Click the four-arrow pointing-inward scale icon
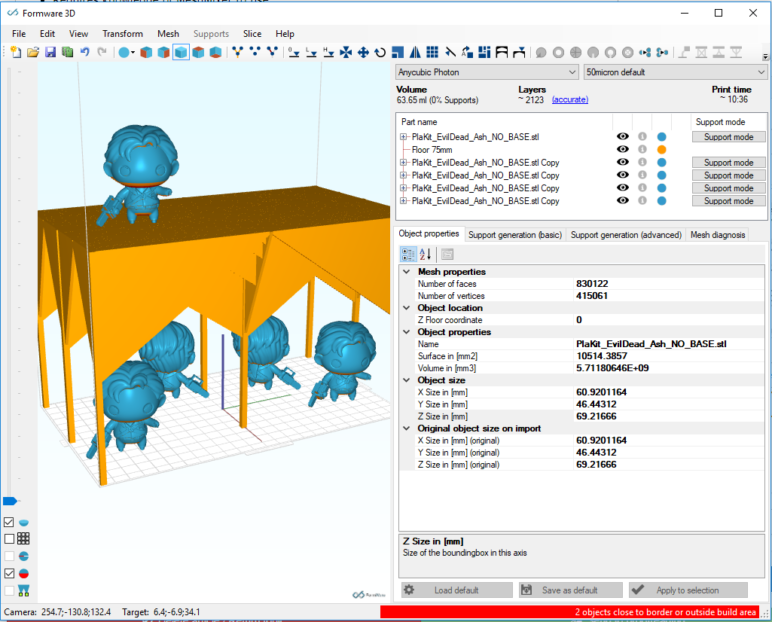 pos(346,52)
